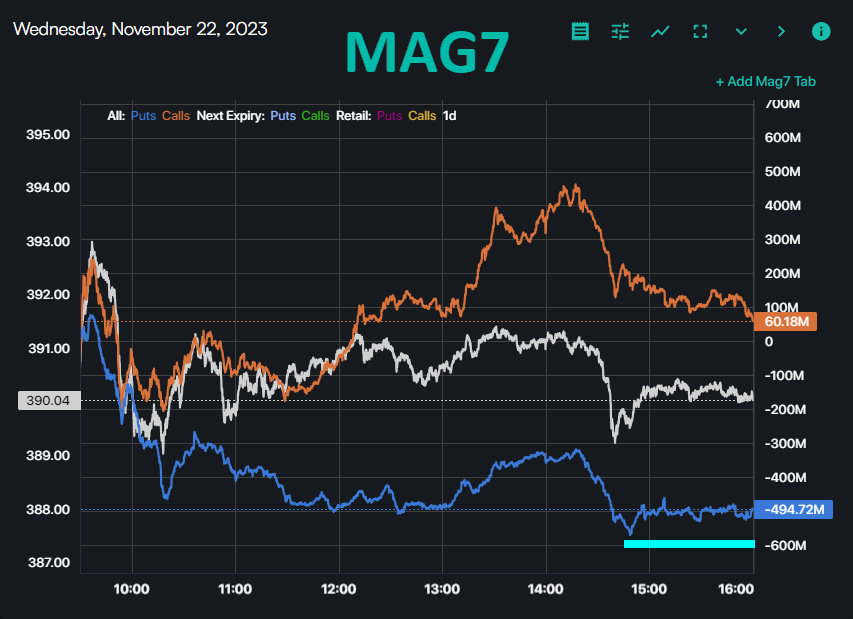Click the -300M right axis label

click(x=784, y=444)
